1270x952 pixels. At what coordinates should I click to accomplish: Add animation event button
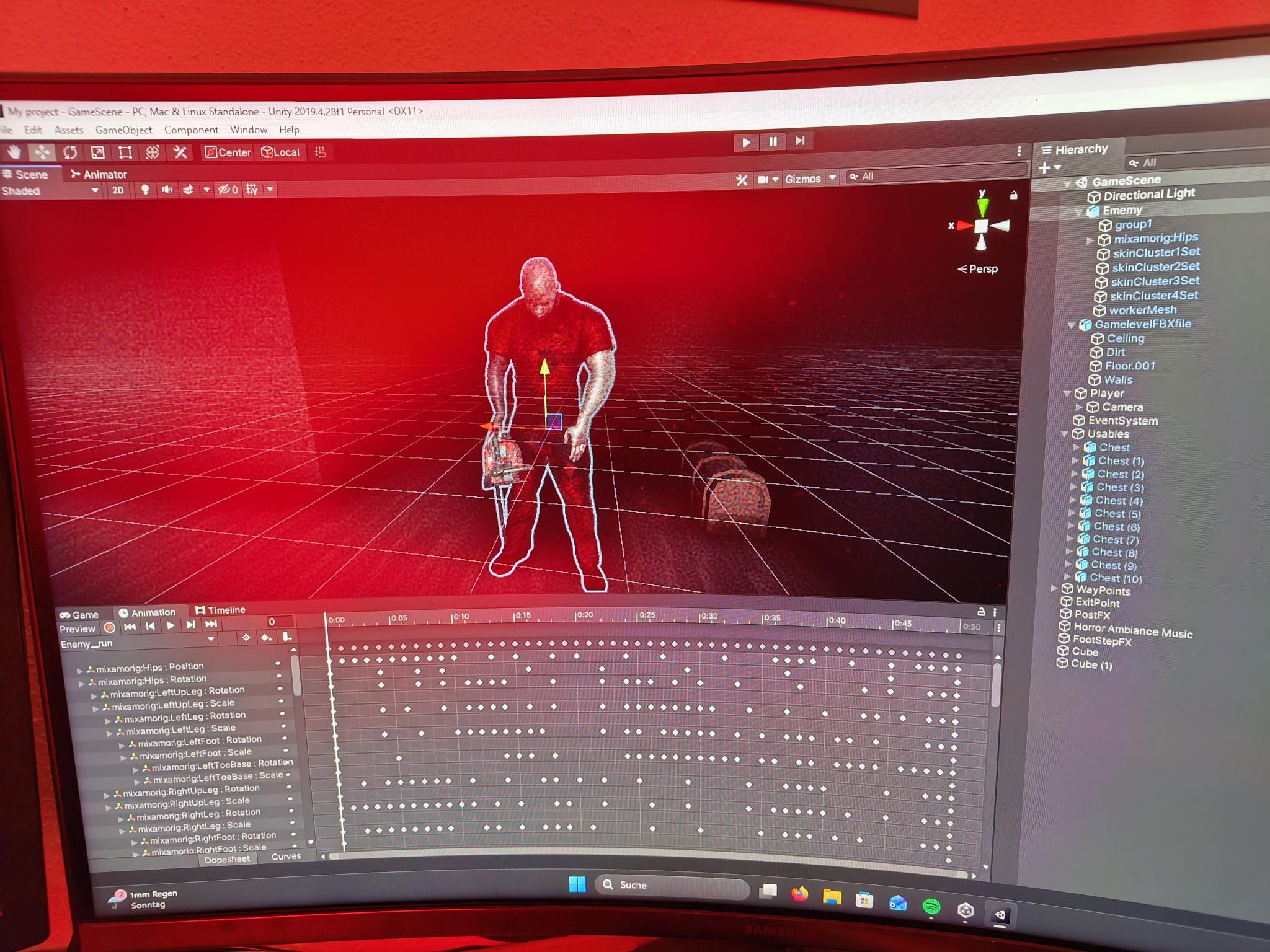[286, 637]
